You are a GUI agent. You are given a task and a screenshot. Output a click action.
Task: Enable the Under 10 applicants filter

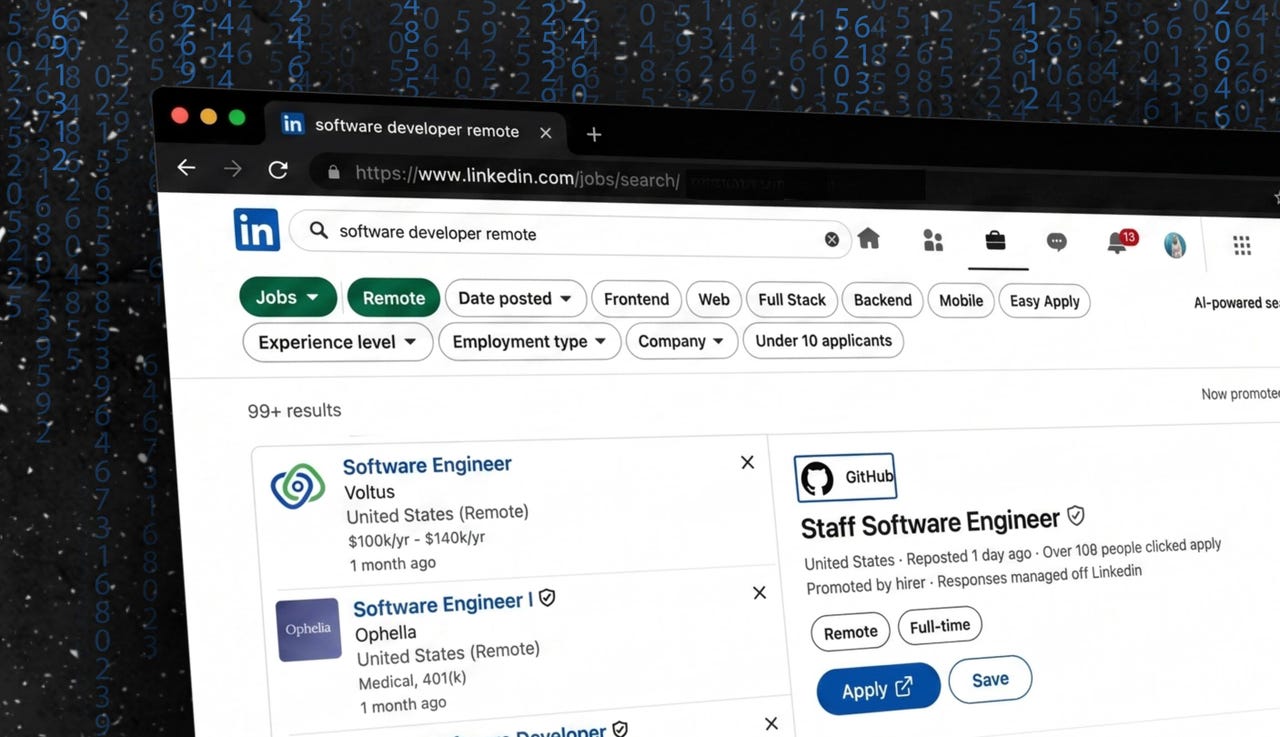pyautogui.click(x=823, y=341)
